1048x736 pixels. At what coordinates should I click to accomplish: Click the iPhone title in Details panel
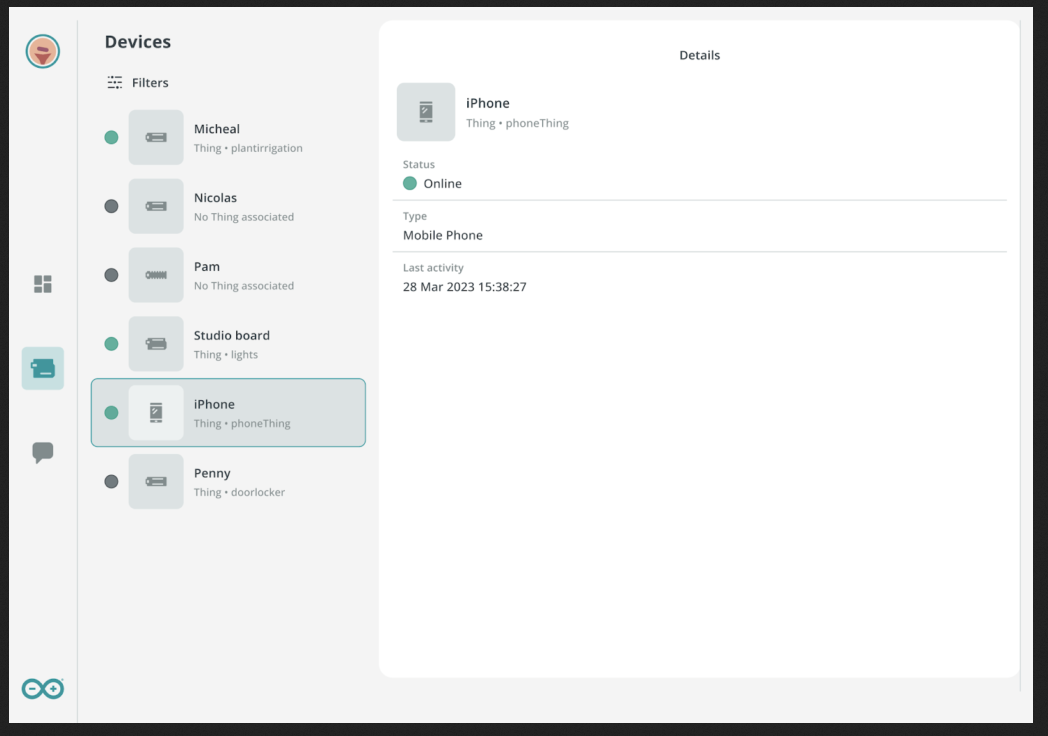(487, 103)
